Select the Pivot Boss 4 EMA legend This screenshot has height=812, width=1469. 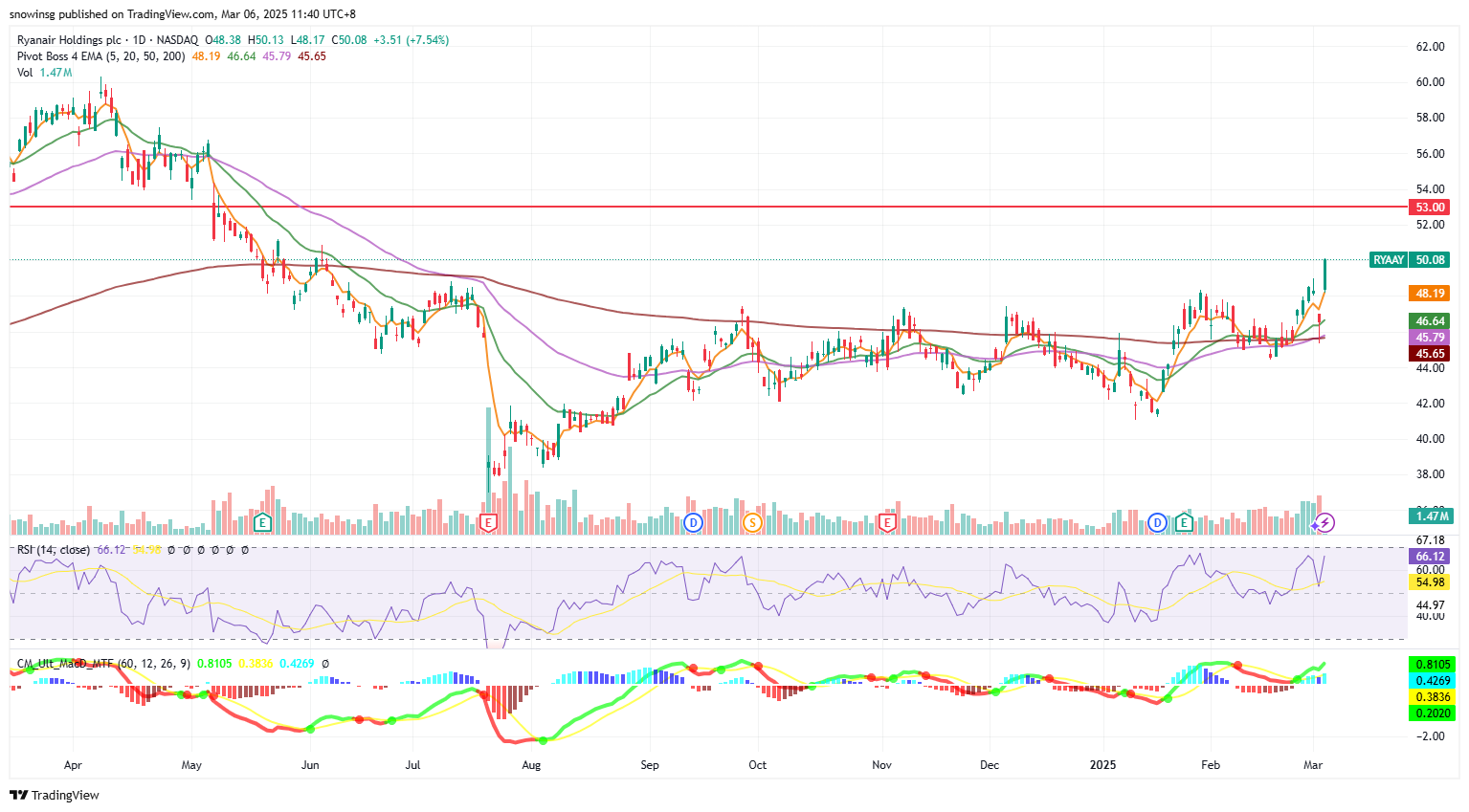coord(101,56)
